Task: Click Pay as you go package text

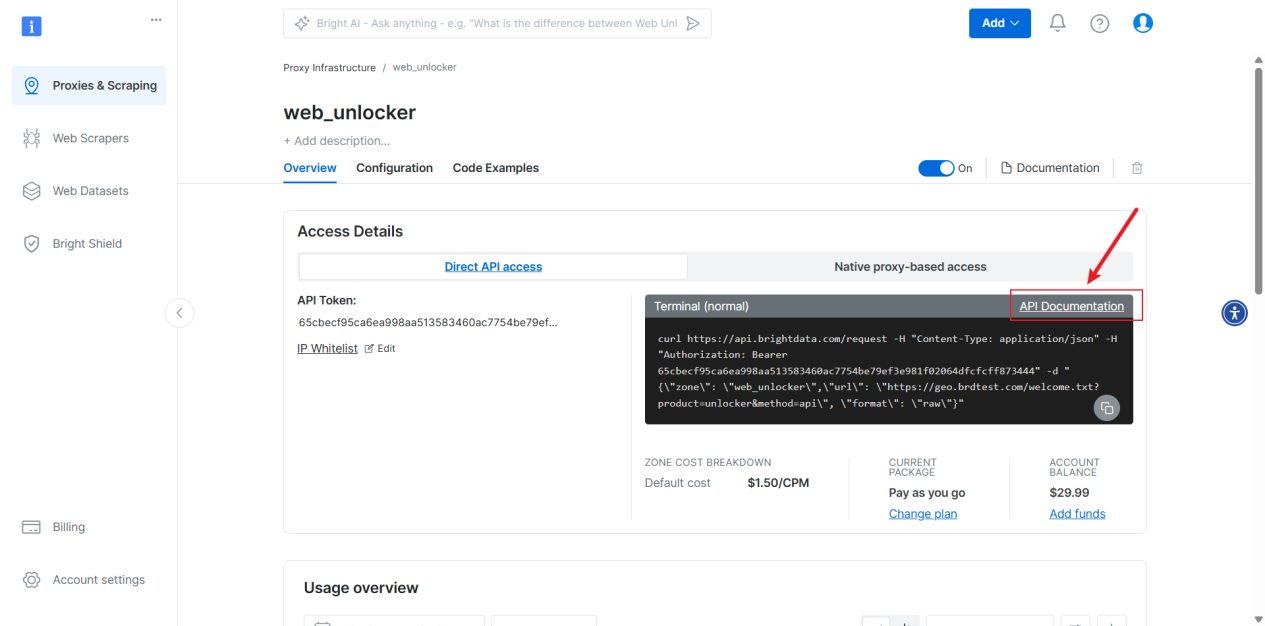Action: coord(927,493)
